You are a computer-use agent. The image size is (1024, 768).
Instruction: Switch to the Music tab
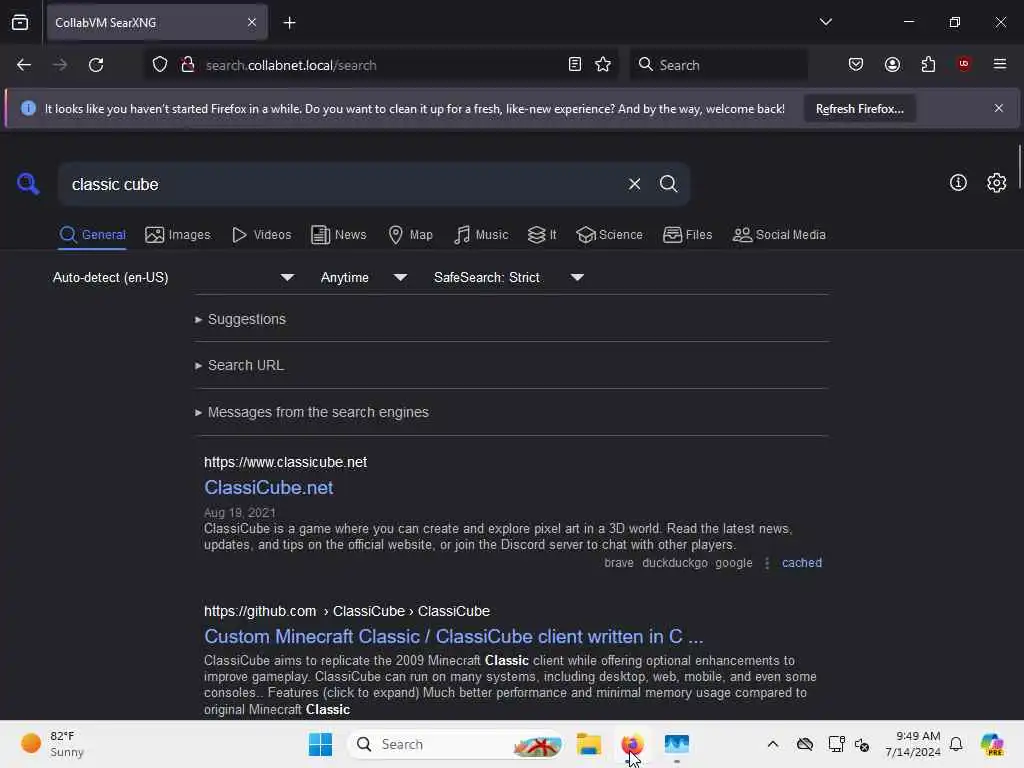481,234
